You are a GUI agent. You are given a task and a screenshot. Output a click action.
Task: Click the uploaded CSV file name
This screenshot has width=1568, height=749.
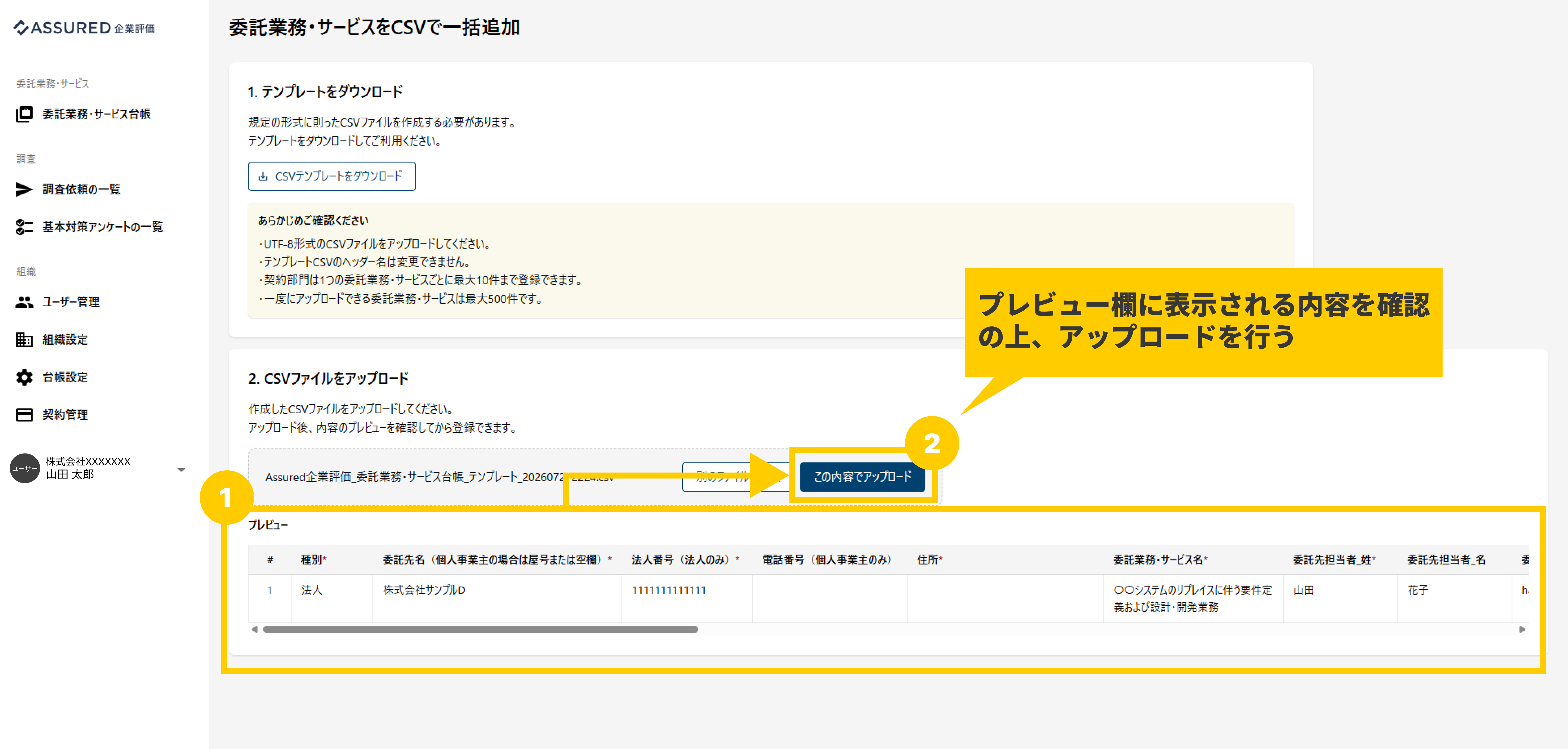coord(440,477)
